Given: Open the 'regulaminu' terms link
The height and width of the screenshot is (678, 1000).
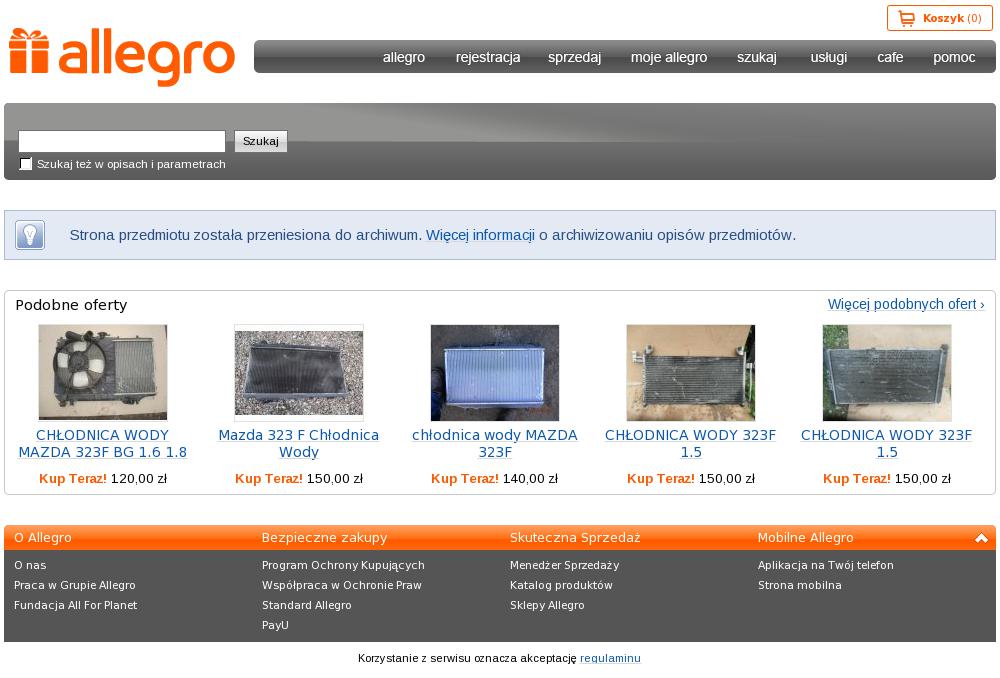Looking at the screenshot, I should 610,658.
